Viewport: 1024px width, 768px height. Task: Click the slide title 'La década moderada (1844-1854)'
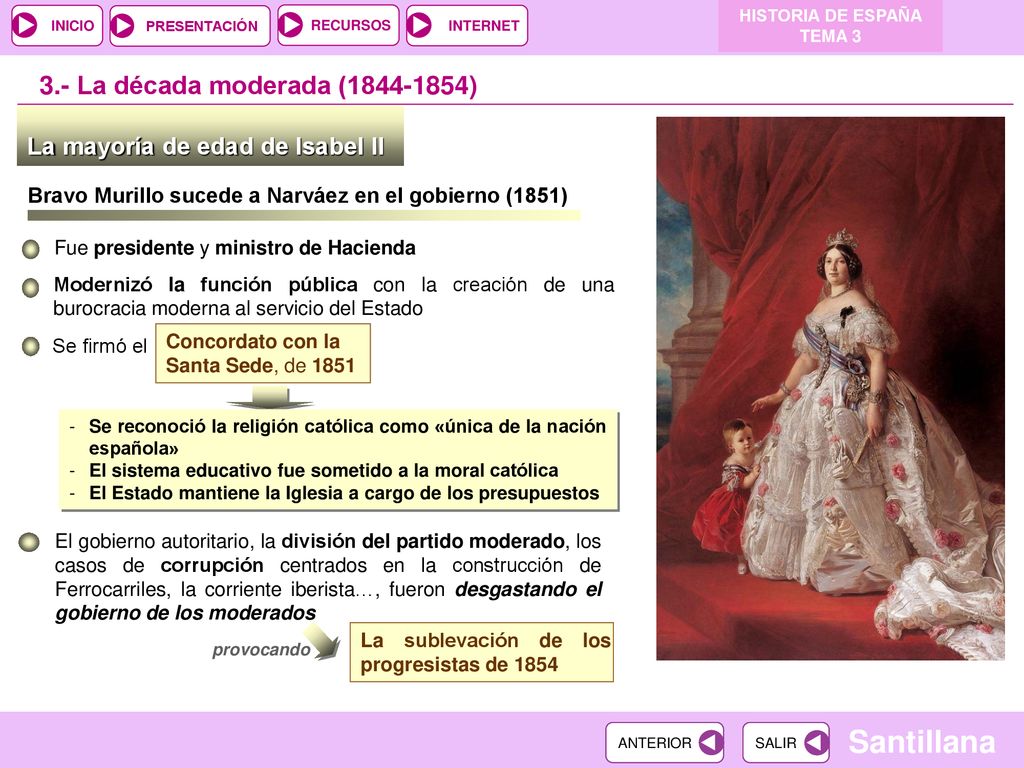click(258, 86)
